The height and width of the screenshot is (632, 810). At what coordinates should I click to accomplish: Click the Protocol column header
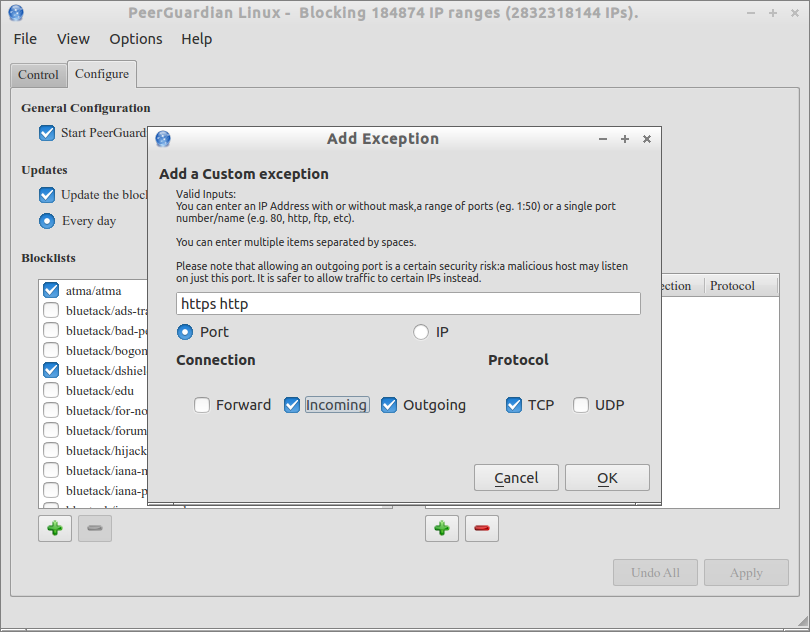click(741, 286)
